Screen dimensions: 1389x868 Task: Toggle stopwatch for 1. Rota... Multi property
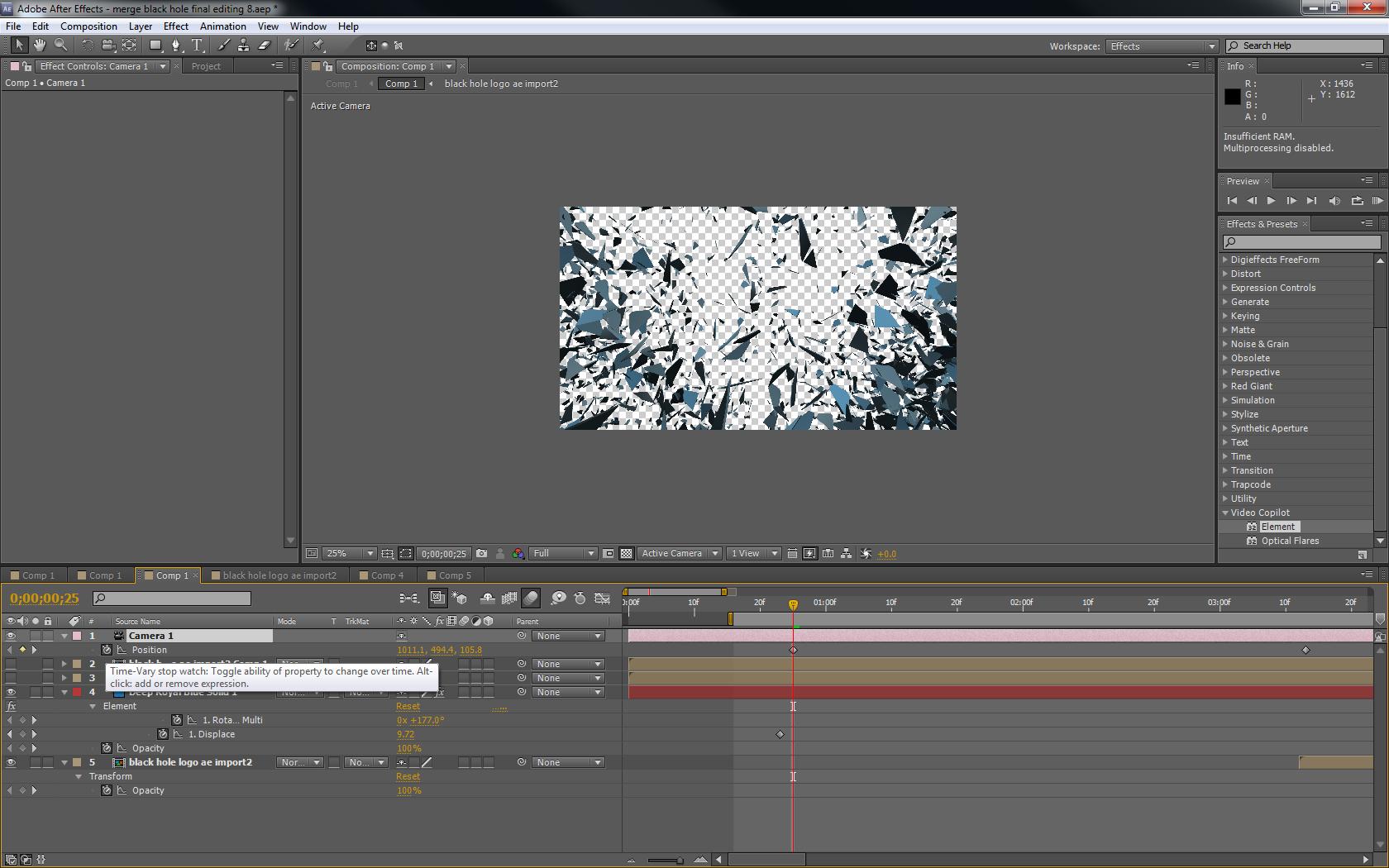point(177,720)
